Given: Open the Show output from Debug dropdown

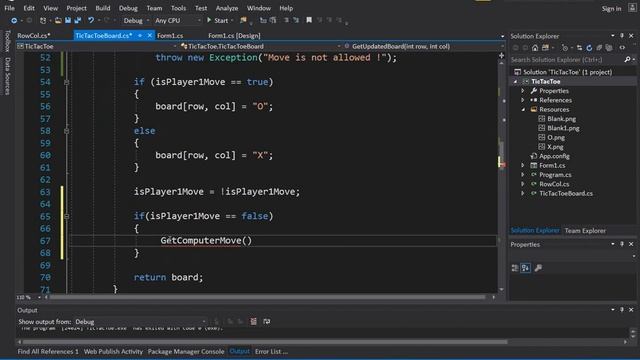Looking at the screenshot, I should click(140, 322).
